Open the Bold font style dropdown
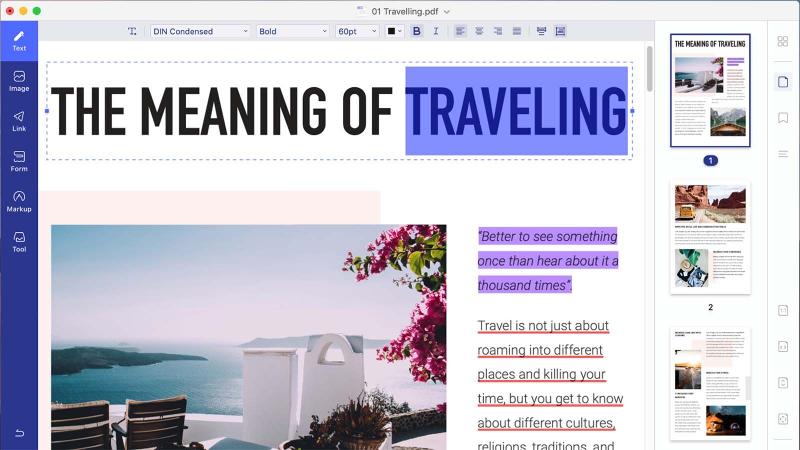 292,31
